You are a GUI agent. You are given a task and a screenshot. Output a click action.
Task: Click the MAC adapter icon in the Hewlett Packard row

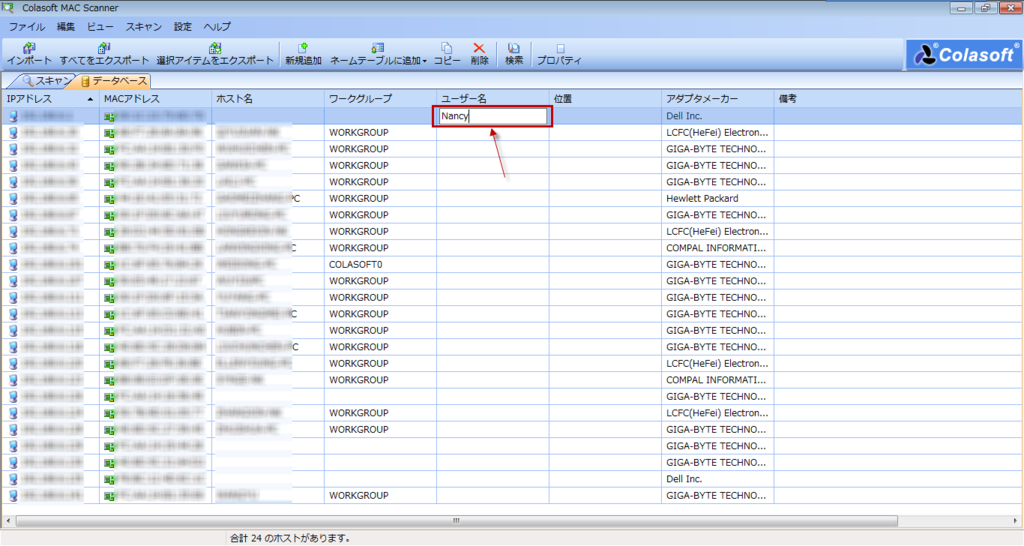click(109, 199)
